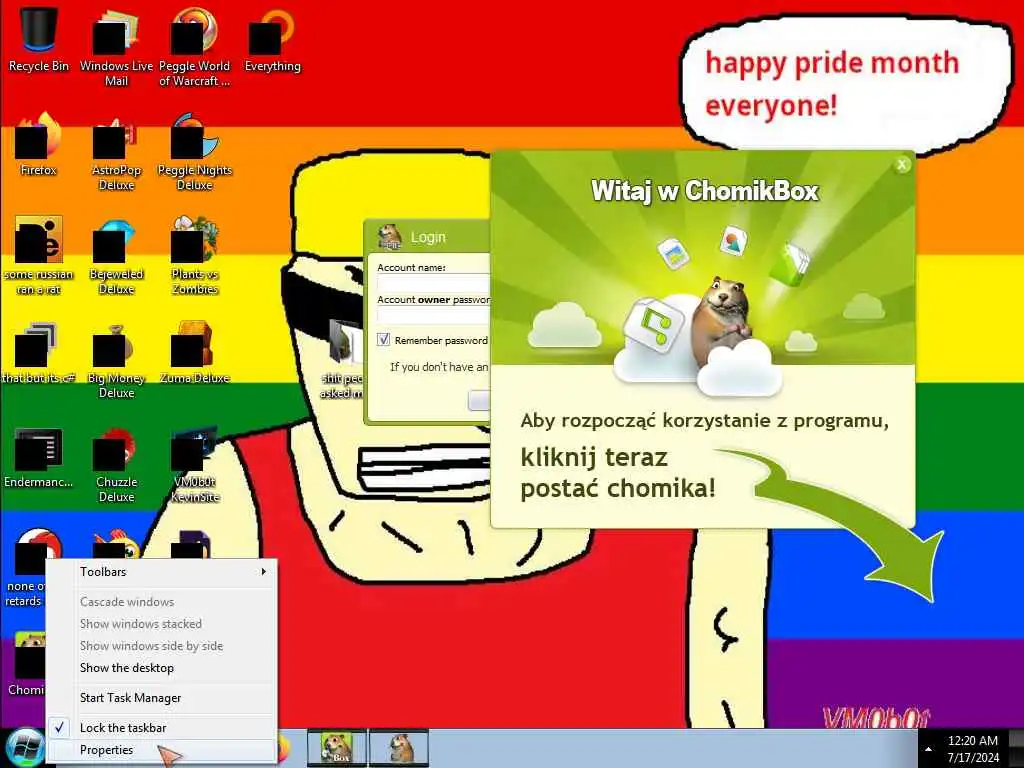
Task: Open the clock showing 12:20 AM
Action: 973,749
